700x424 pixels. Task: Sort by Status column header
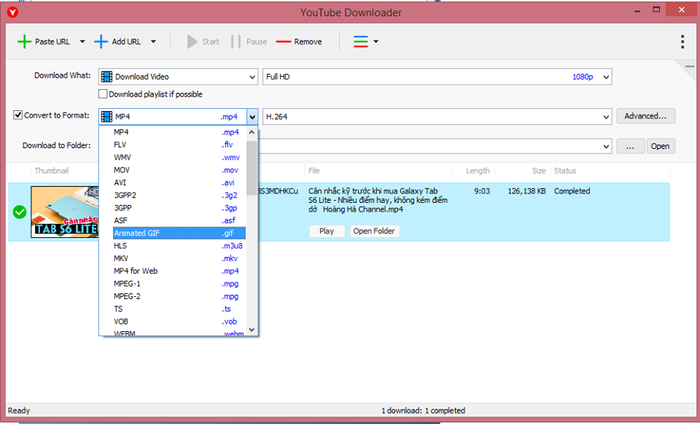565,171
